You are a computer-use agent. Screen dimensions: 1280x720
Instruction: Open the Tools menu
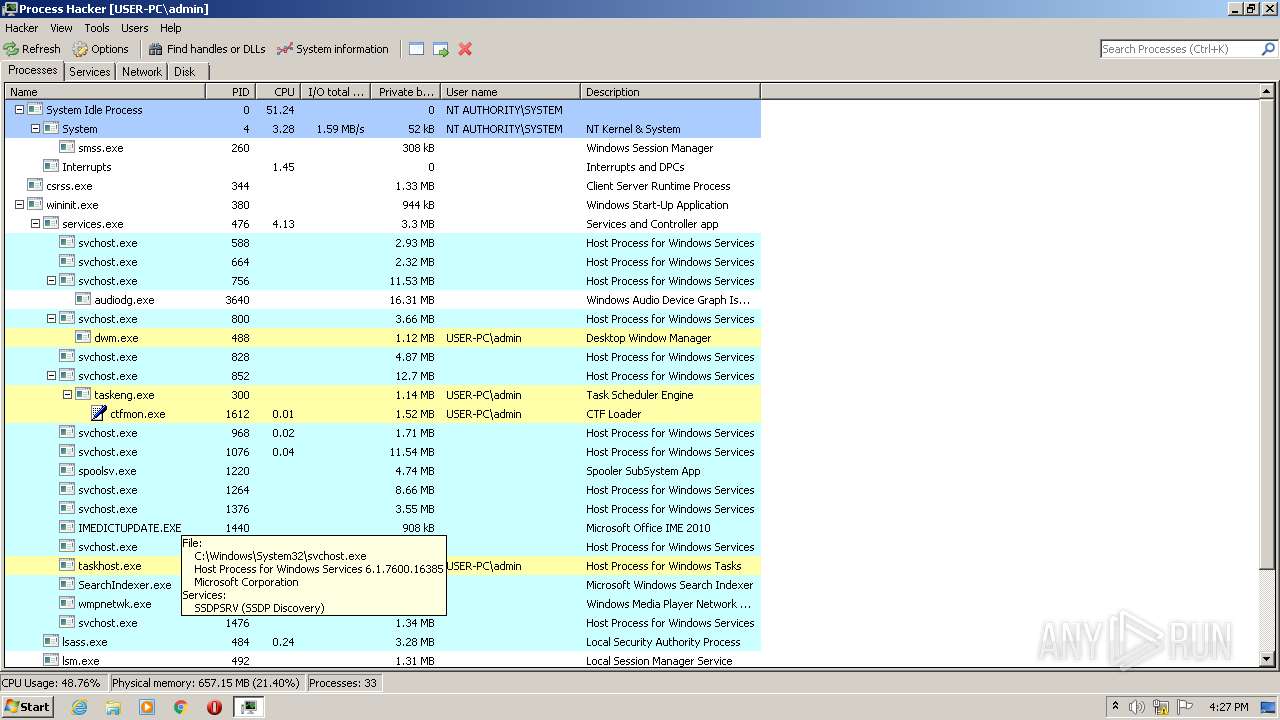tap(97, 28)
